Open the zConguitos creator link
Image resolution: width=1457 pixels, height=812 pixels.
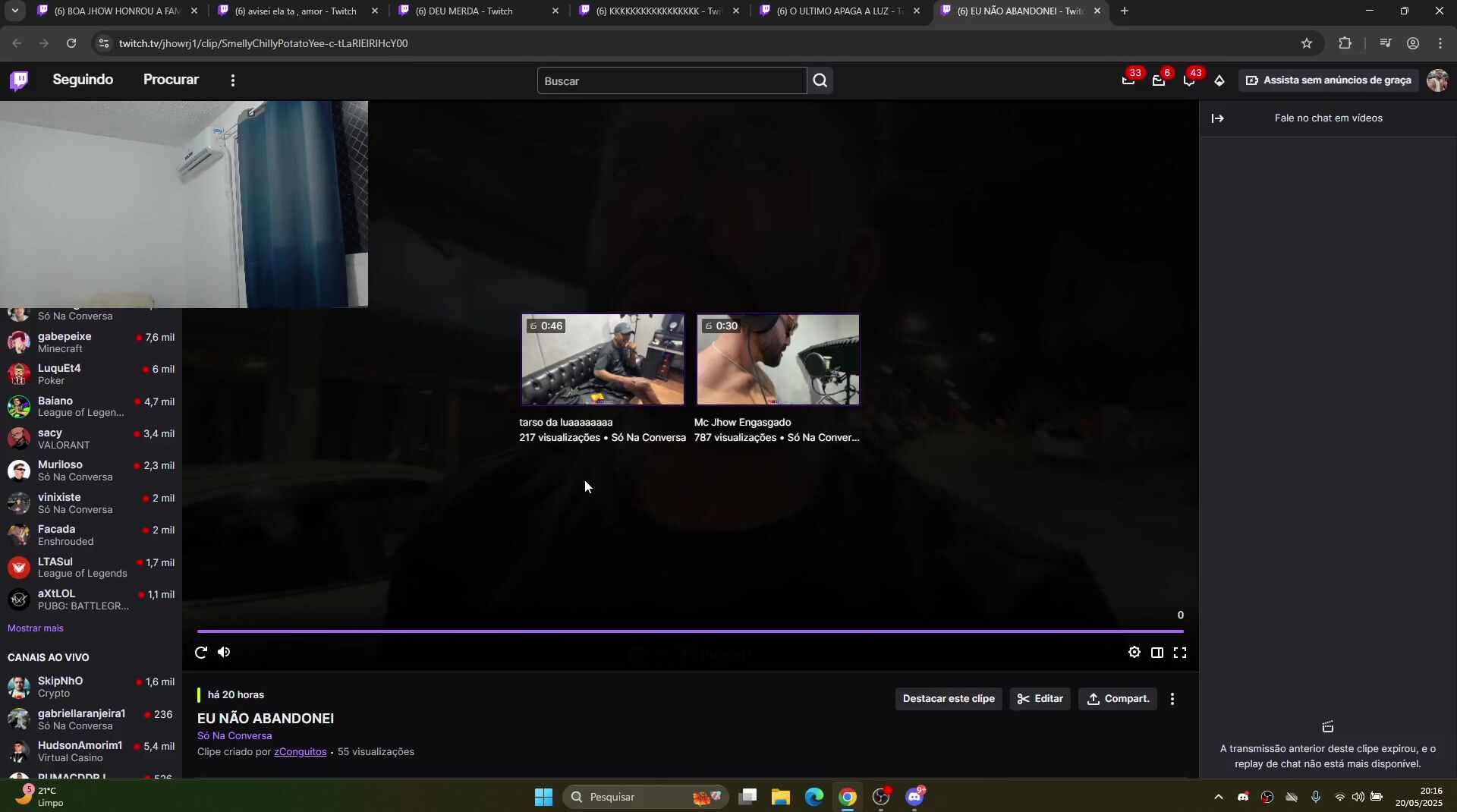coord(300,752)
